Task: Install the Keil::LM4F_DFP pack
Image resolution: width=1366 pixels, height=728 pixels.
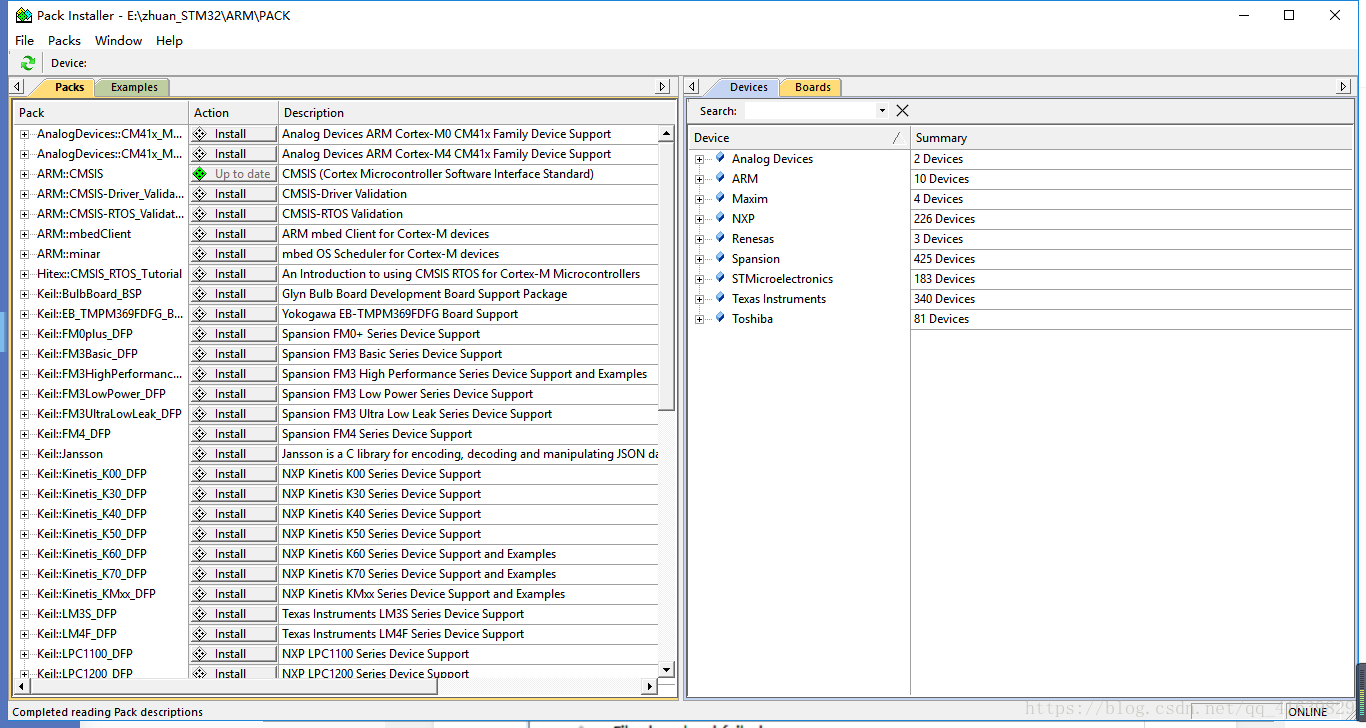Action: pyautogui.click(x=233, y=634)
